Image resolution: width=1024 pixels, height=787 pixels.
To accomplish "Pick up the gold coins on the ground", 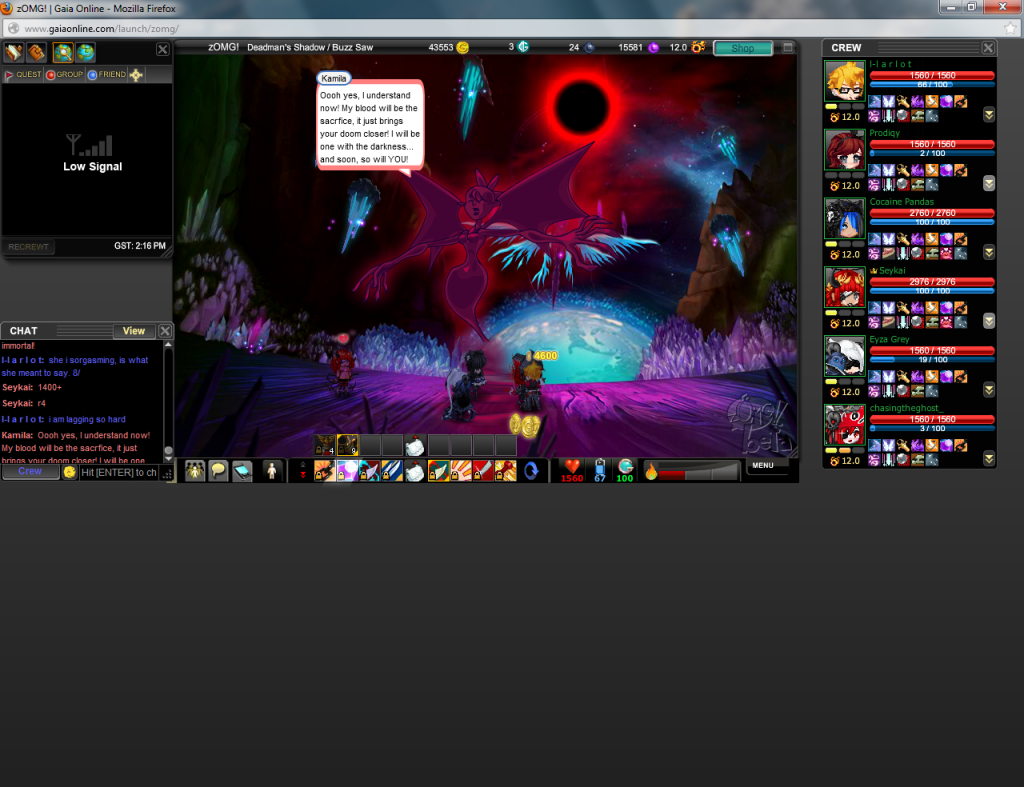I will [525, 425].
